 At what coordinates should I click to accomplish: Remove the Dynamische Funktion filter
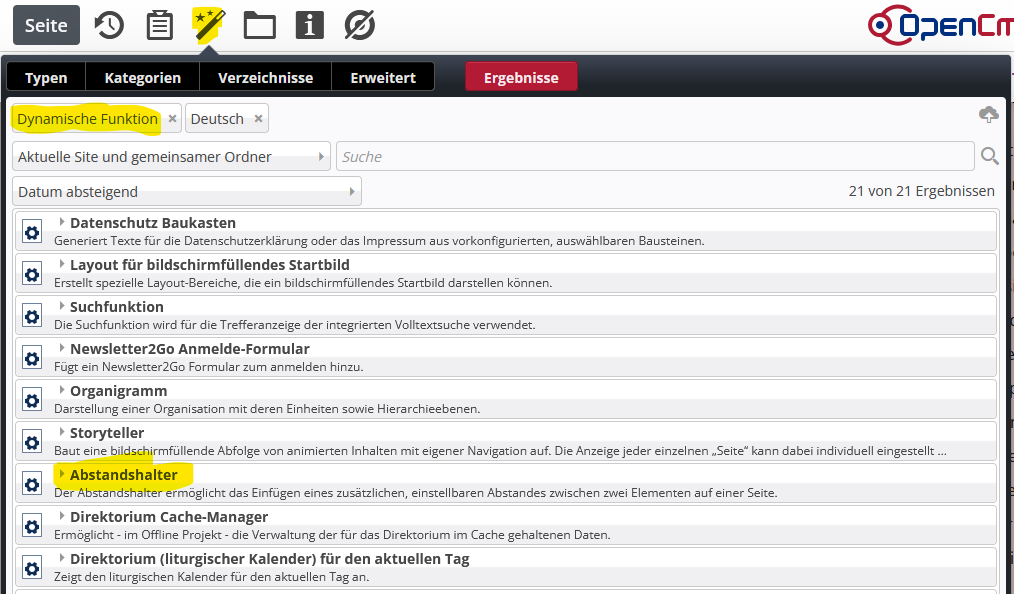pos(172,119)
